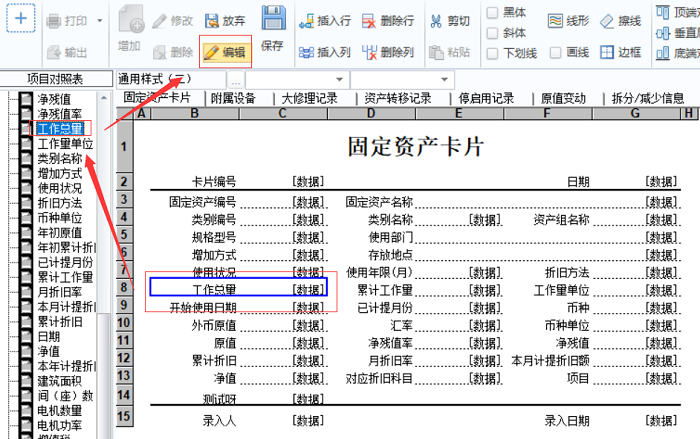Switch to the 附属设备 tab
This screenshot has width=700, height=439.
point(233,98)
